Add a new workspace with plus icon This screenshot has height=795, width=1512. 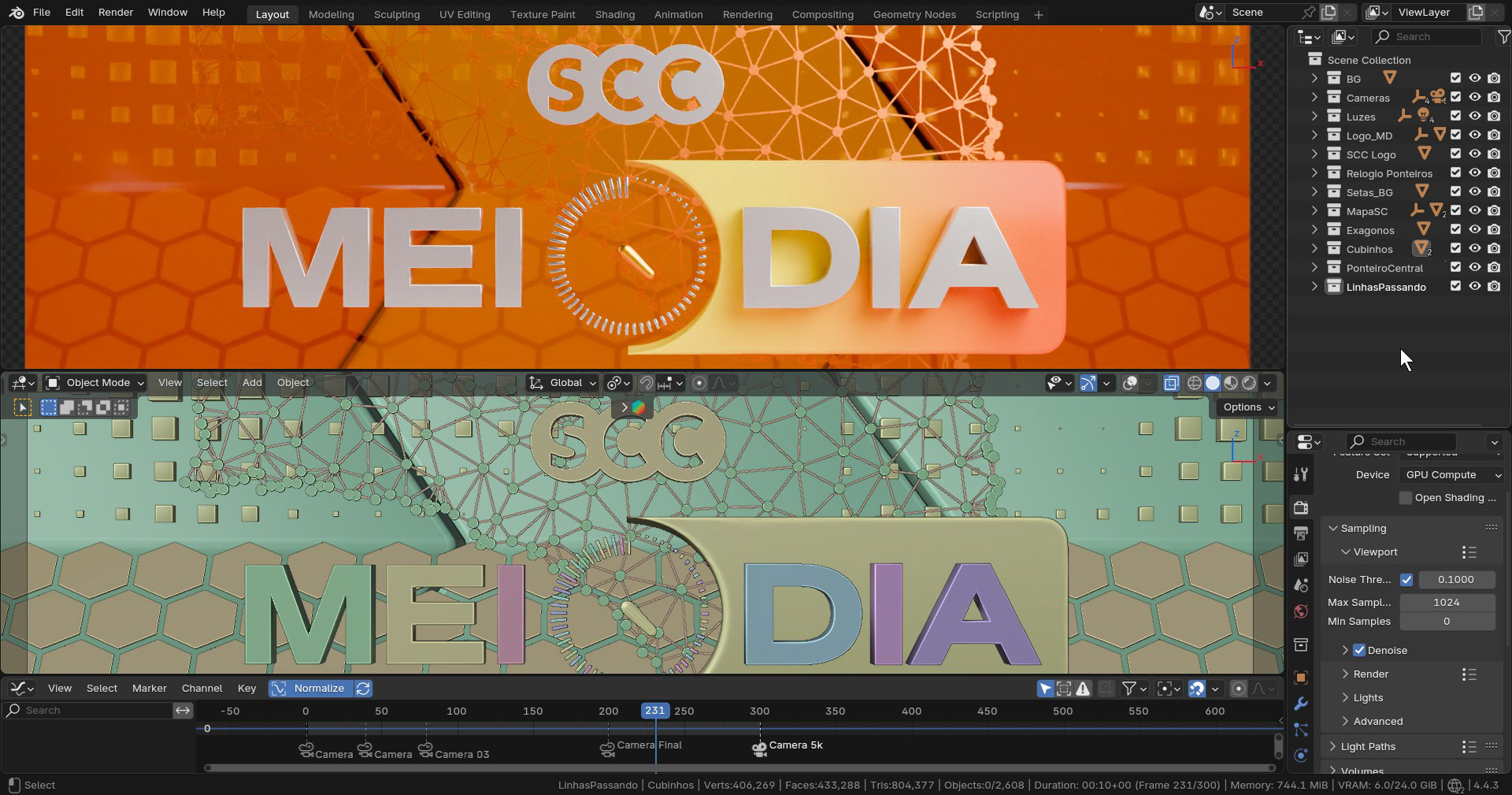(1038, 14)
